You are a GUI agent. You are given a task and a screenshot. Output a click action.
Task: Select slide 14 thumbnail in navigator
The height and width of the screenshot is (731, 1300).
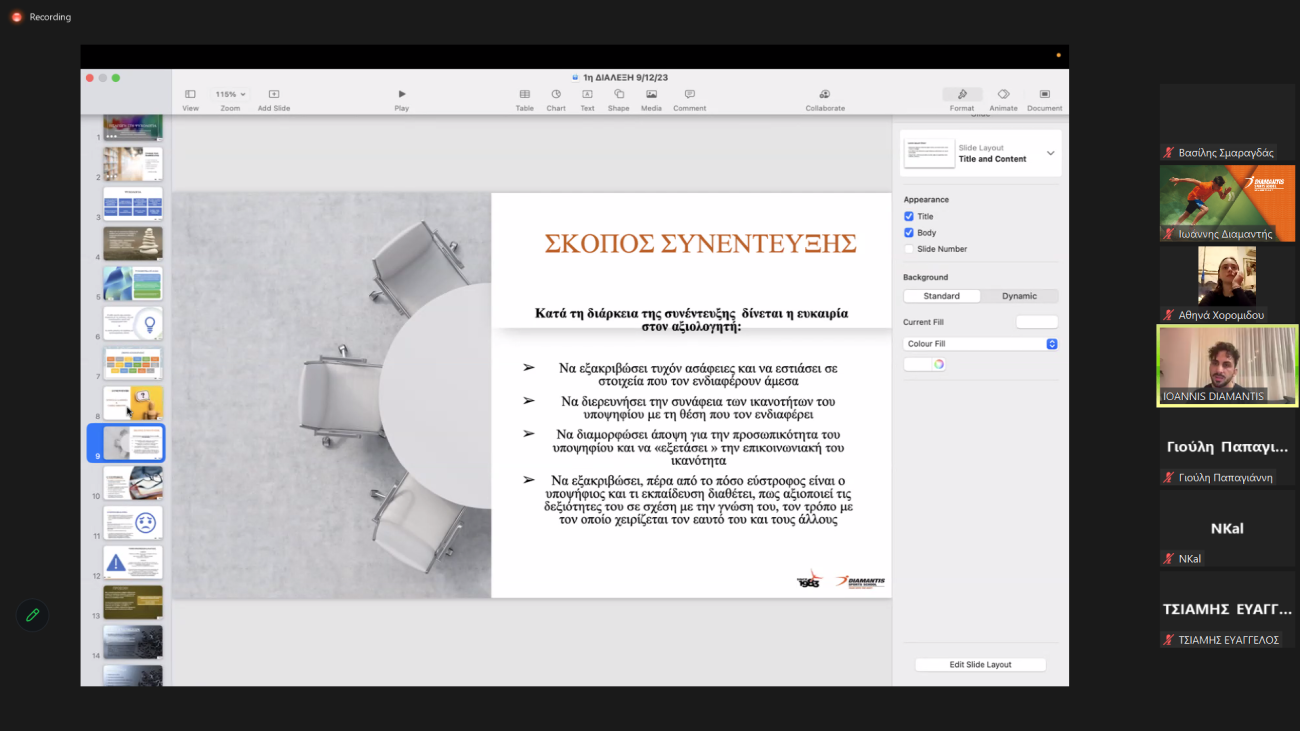click(x=133, y=642)
